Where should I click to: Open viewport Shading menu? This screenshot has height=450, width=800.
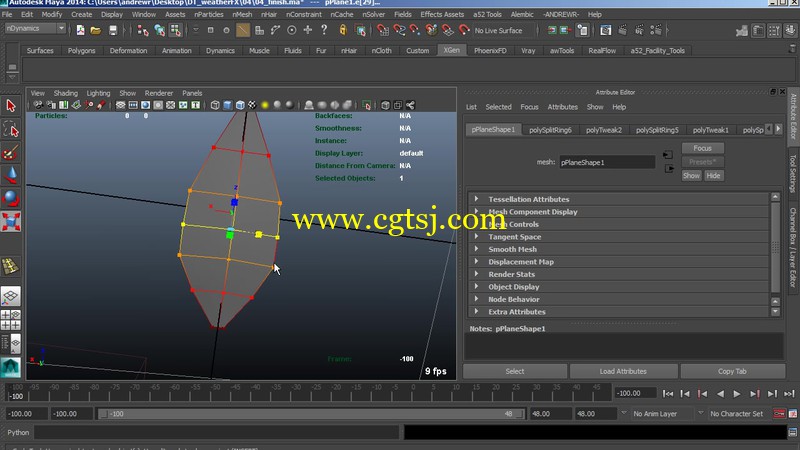(x=66, y=93)
